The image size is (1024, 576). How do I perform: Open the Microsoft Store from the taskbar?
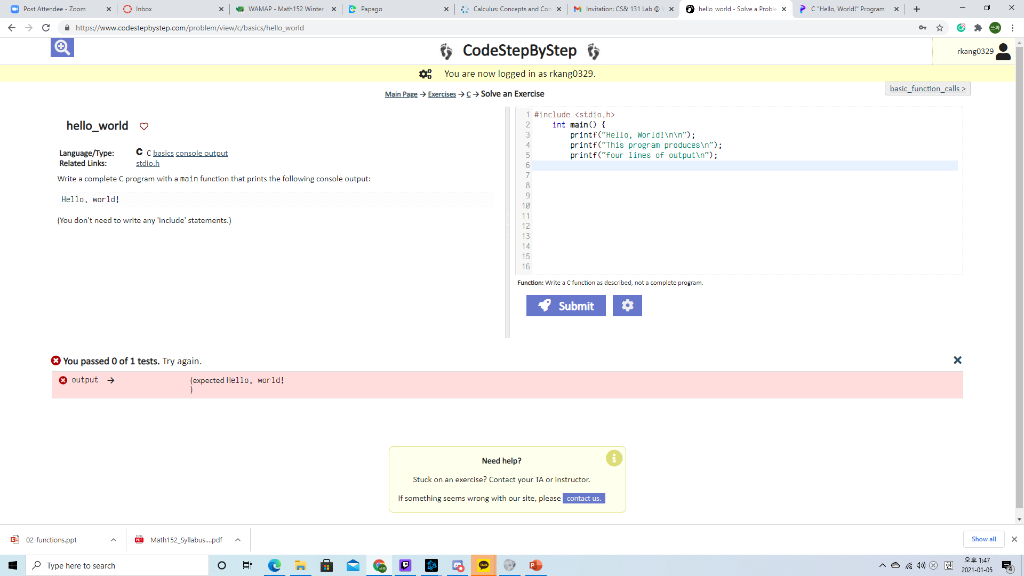coord(327,566)
